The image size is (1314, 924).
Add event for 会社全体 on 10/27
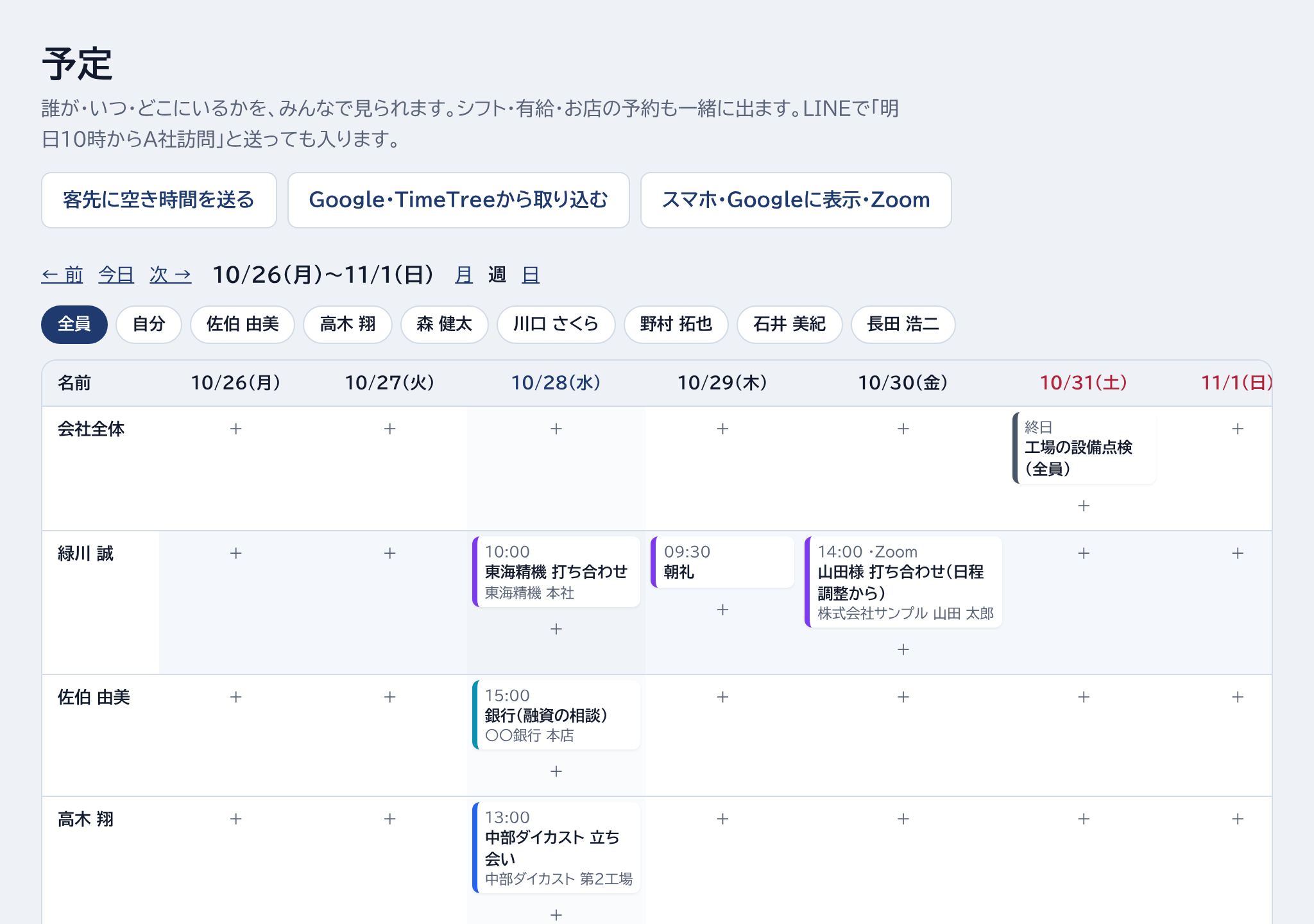[x=389, y=429]
